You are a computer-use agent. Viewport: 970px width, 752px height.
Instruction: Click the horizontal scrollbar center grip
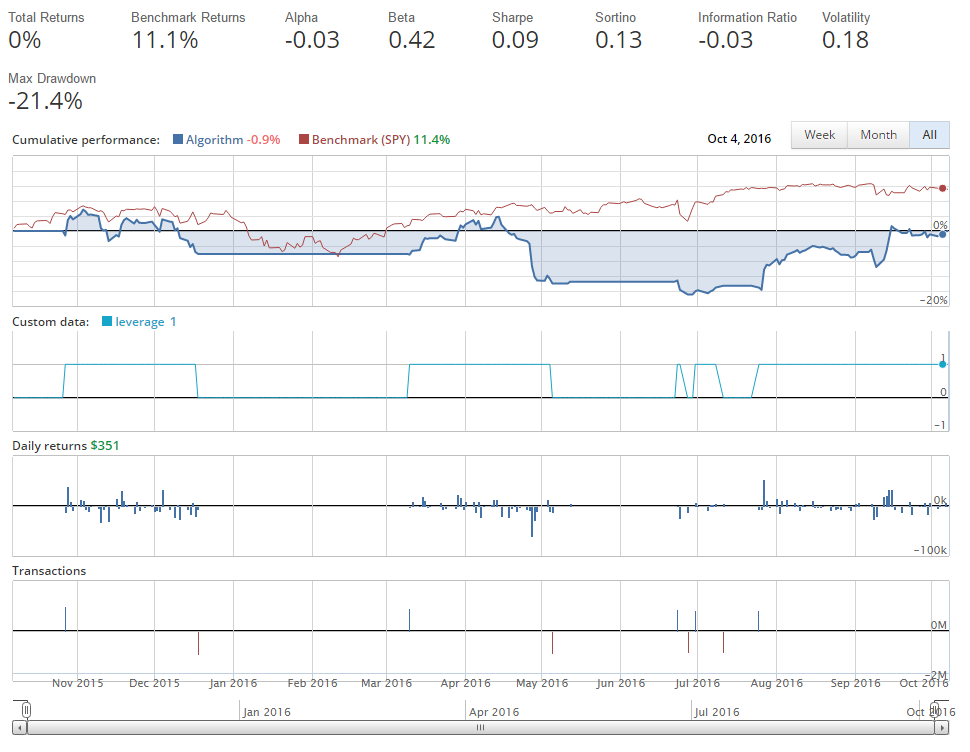pos(481,729)
